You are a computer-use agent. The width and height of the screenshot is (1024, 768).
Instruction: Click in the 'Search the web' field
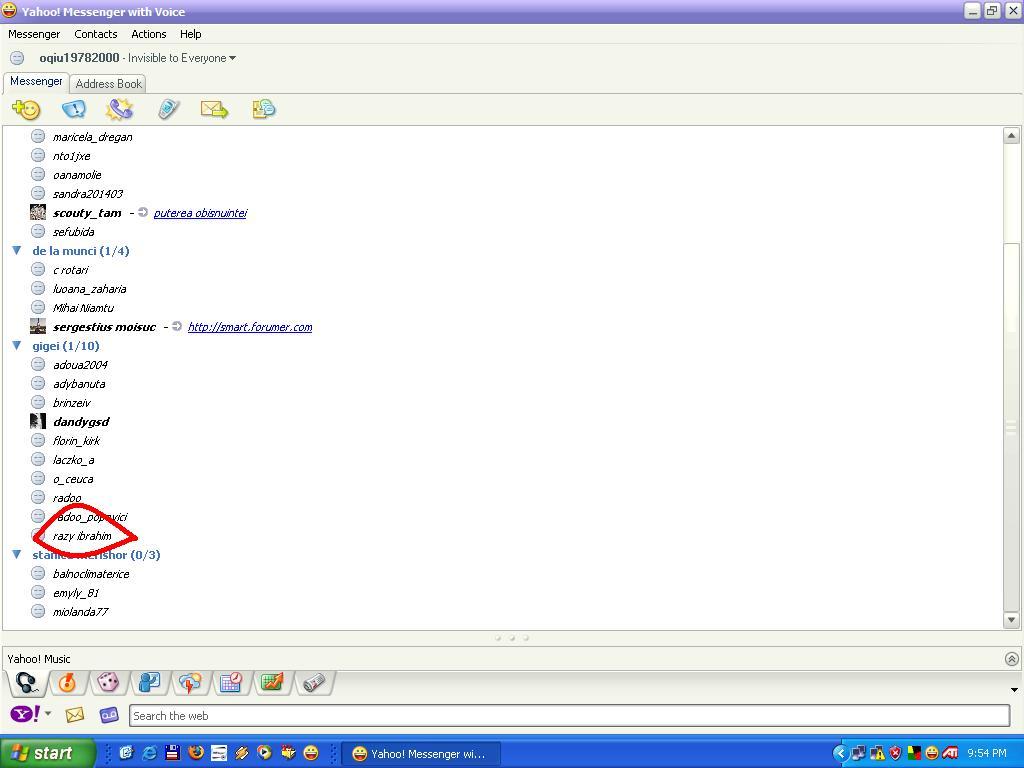point(569,716)
